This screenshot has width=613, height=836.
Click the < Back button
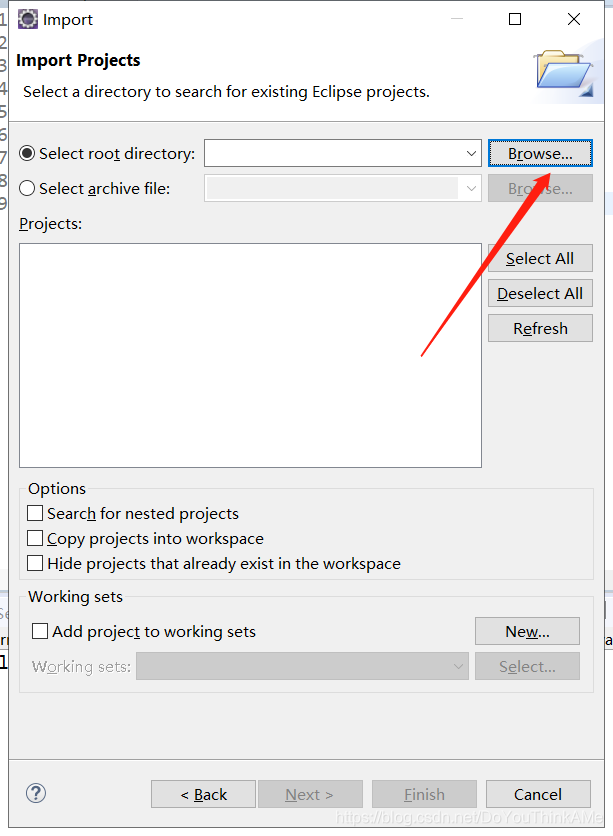(203, 794)
